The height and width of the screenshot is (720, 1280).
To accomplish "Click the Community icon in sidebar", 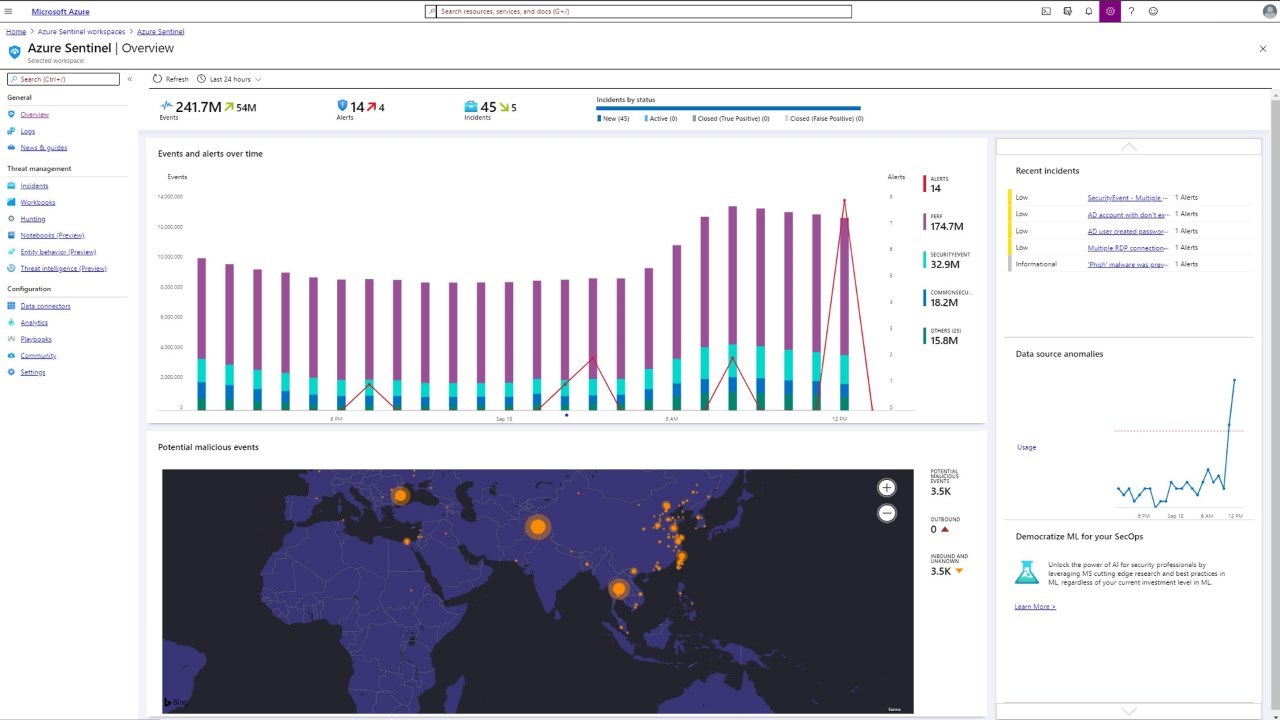I will point(12,356).
